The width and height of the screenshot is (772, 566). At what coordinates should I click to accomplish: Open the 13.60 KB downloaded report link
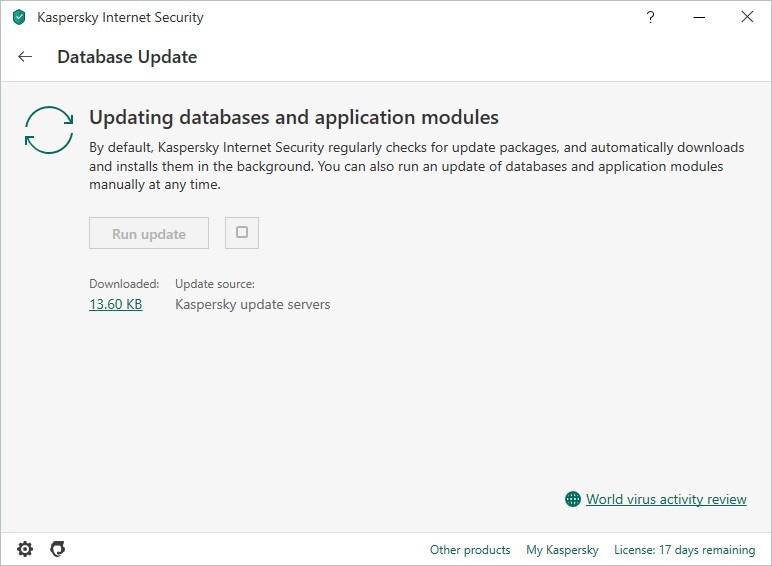point(116,304)
